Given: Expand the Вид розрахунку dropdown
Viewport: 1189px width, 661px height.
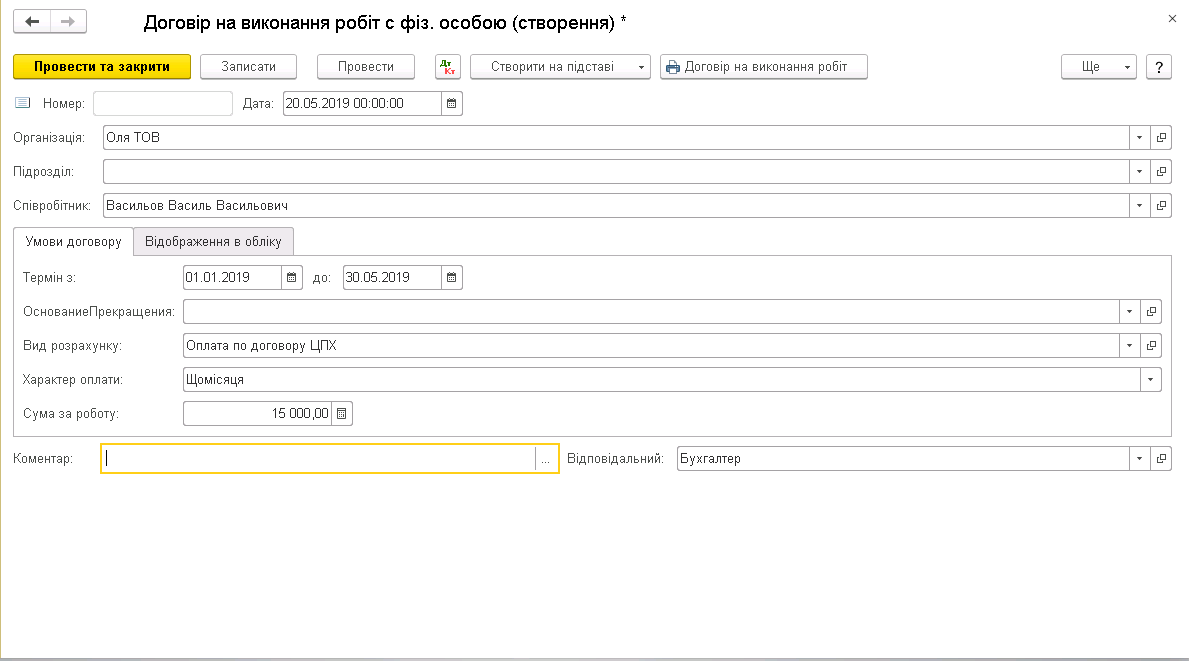Looking at the screenshot, I should 1130,346.
